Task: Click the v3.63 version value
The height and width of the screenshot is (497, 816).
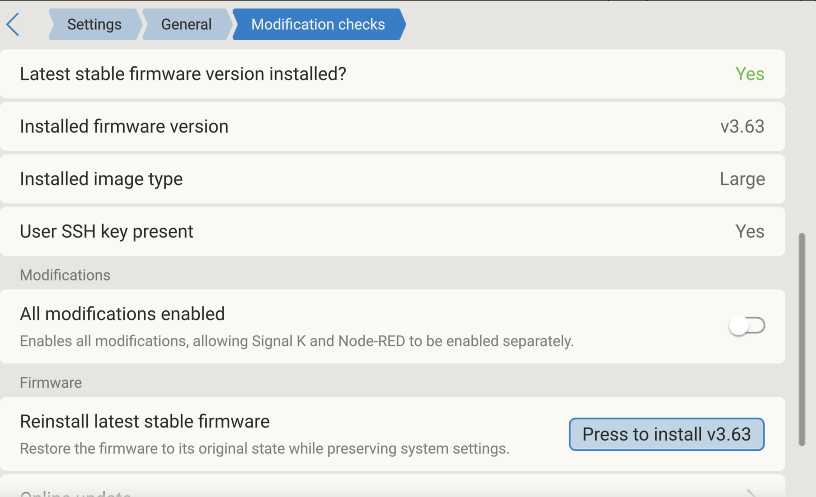Action: pyautogui.click(x=742, y=127)
